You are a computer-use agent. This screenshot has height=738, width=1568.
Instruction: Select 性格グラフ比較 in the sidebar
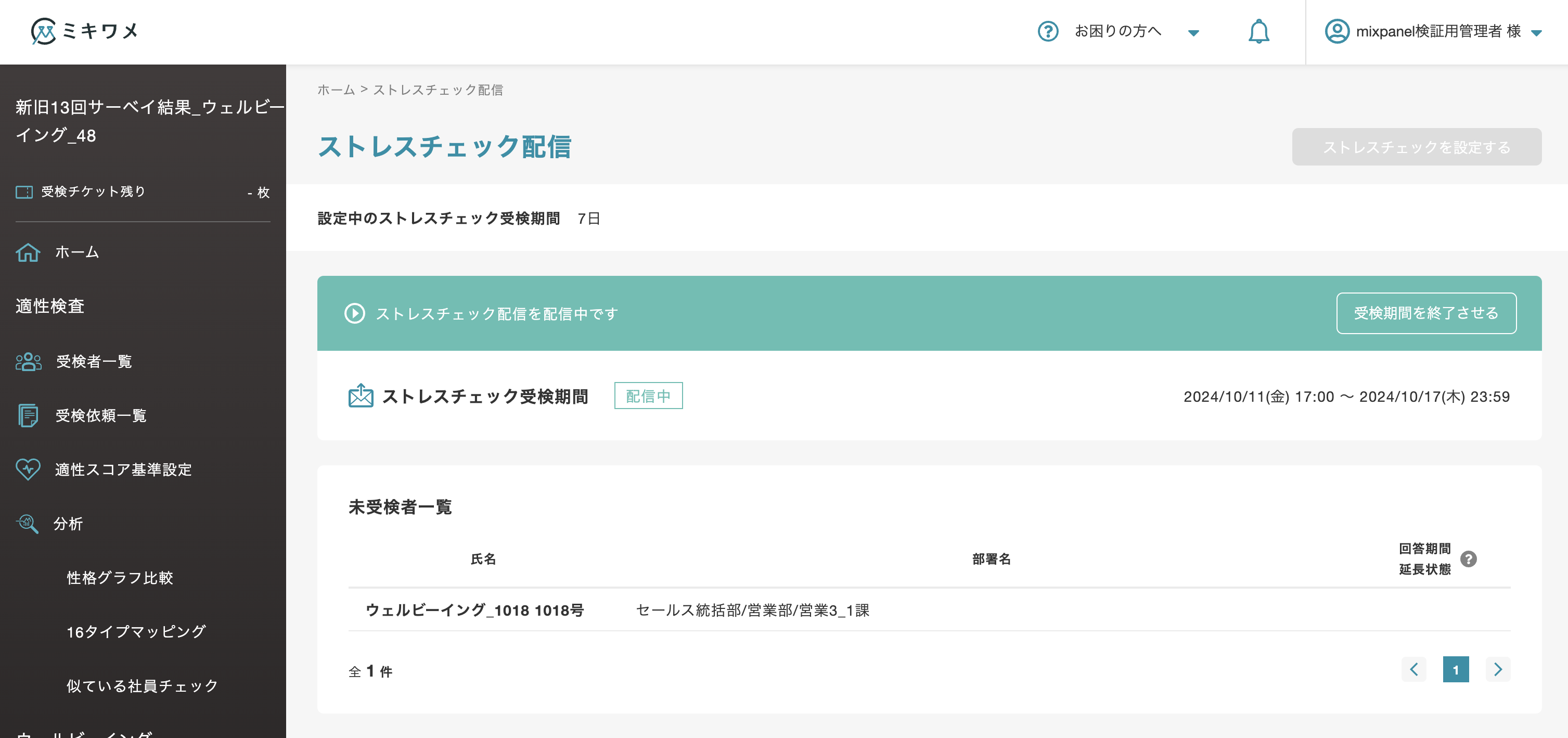(121, 578)
